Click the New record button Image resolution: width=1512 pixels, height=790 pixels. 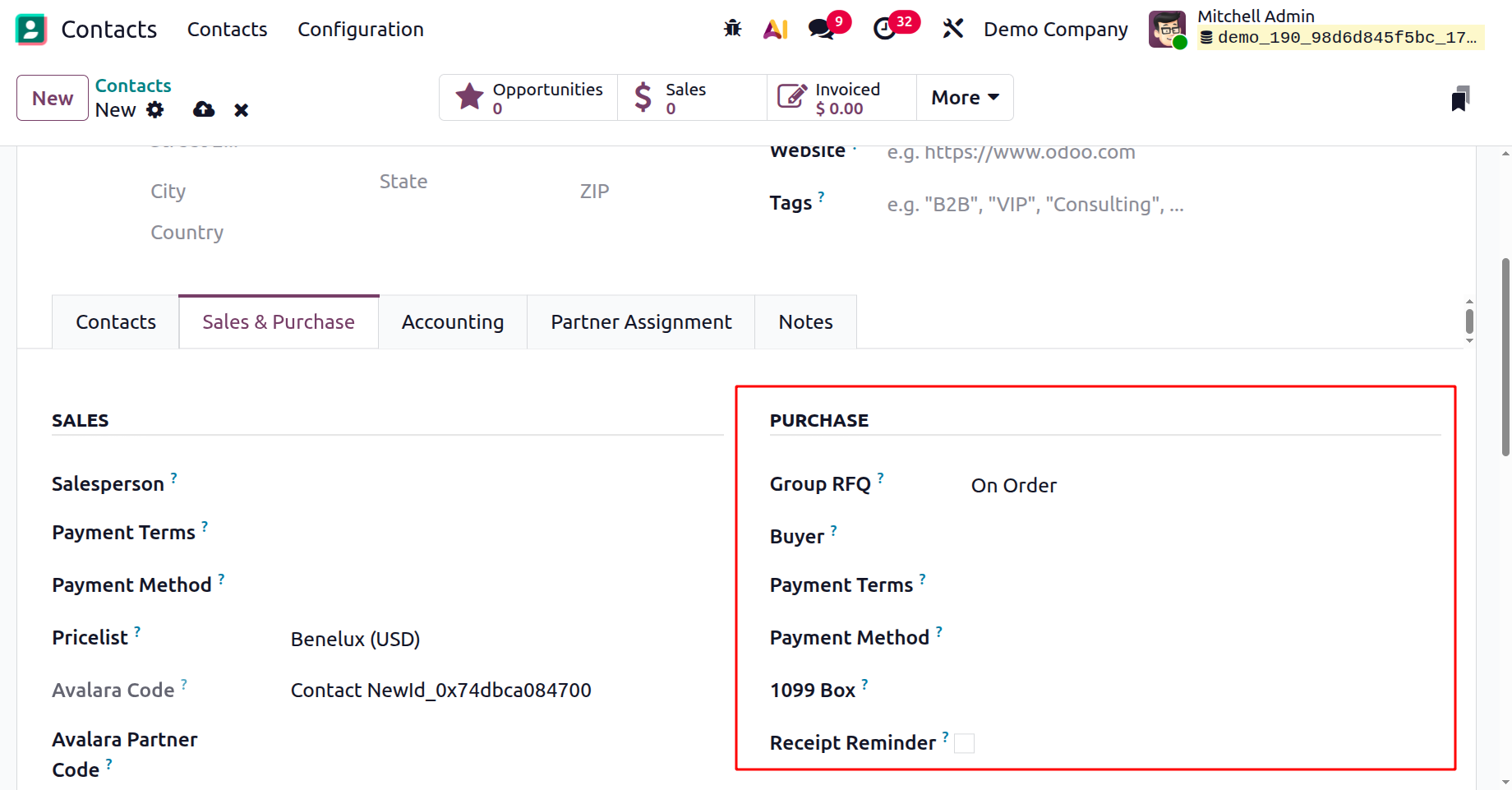click(x=53, y=98)
